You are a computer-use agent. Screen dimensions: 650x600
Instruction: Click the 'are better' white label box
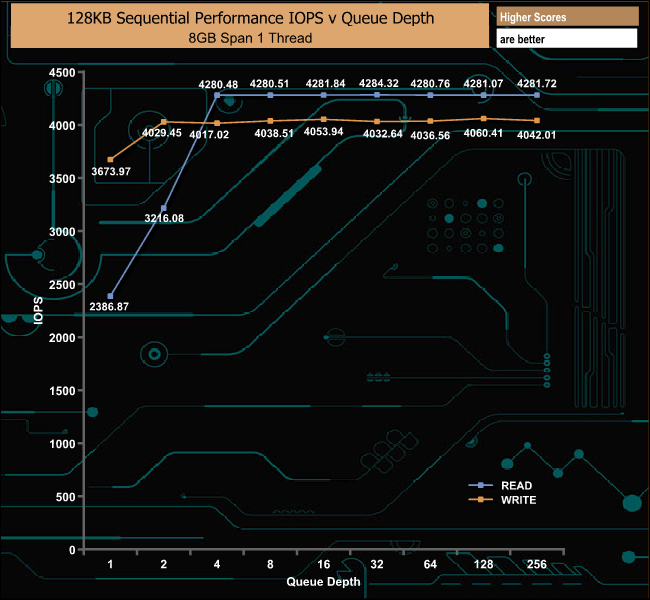coord(567,39)
